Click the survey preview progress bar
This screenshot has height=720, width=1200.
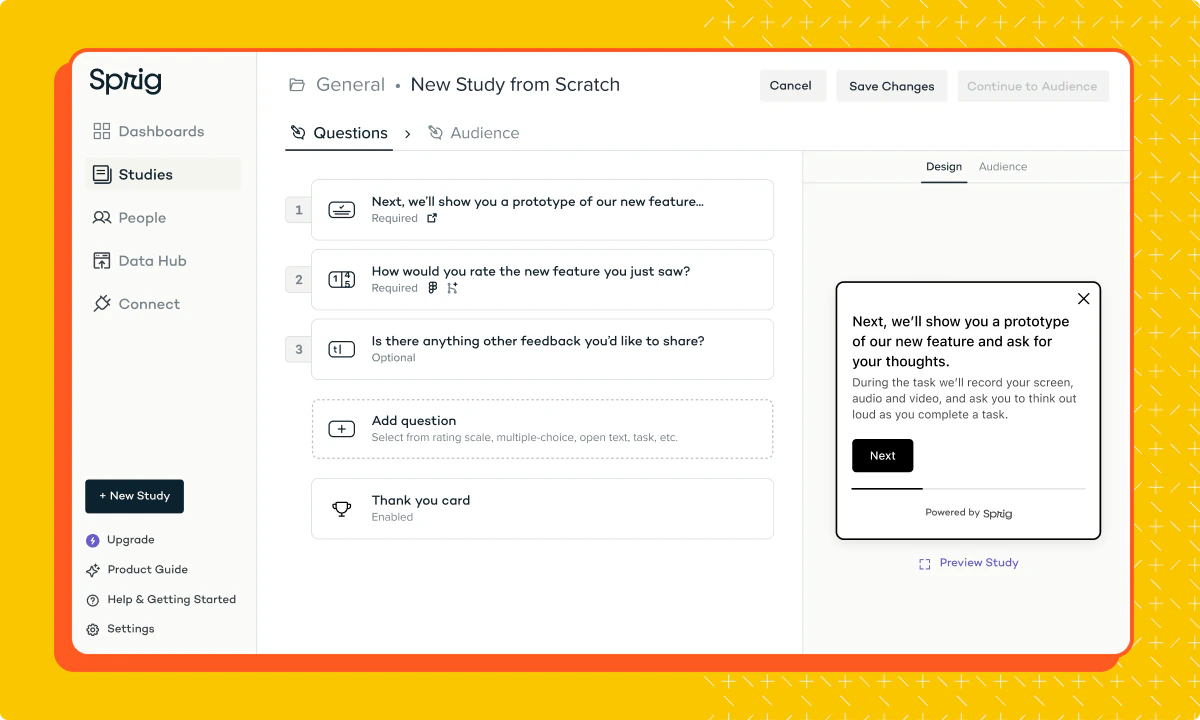[x=968, y=489]
